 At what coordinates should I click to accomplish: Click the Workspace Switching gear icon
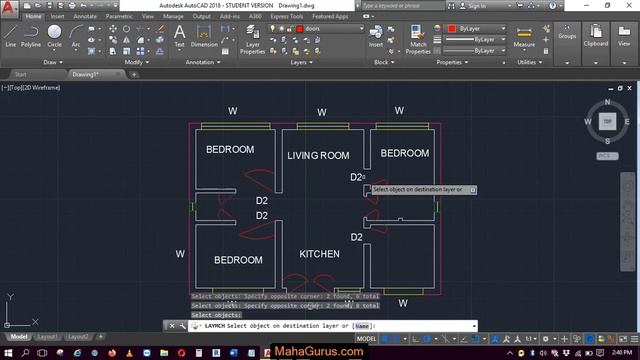tap(546, 339)
